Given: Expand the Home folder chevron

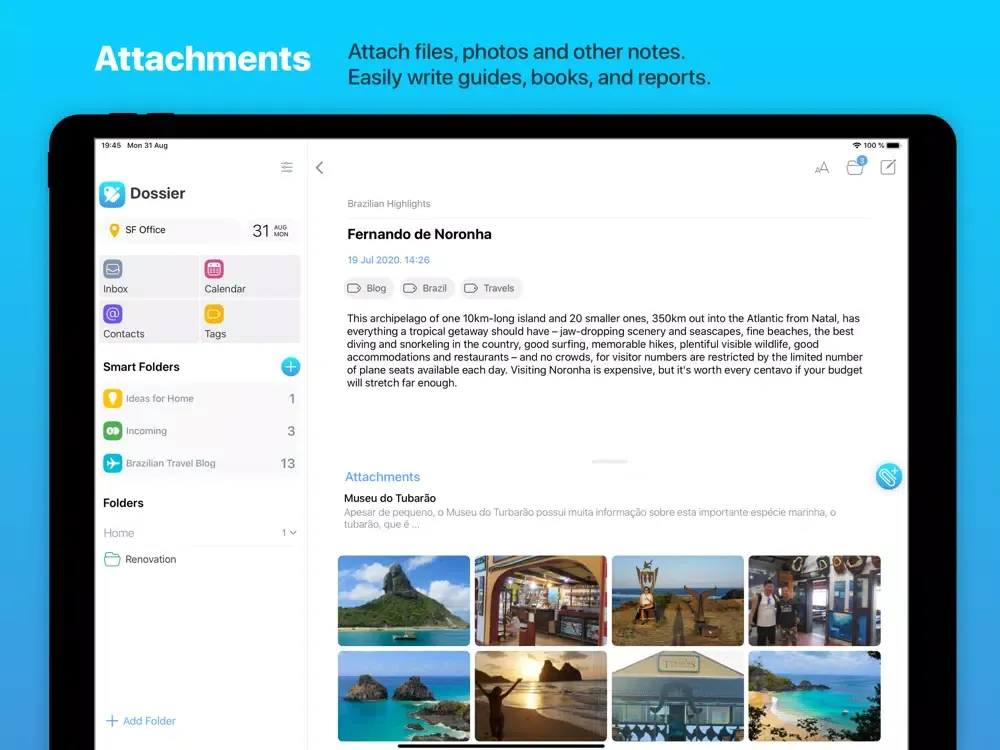Looking at the screenshot, I should tap(293, 533).
